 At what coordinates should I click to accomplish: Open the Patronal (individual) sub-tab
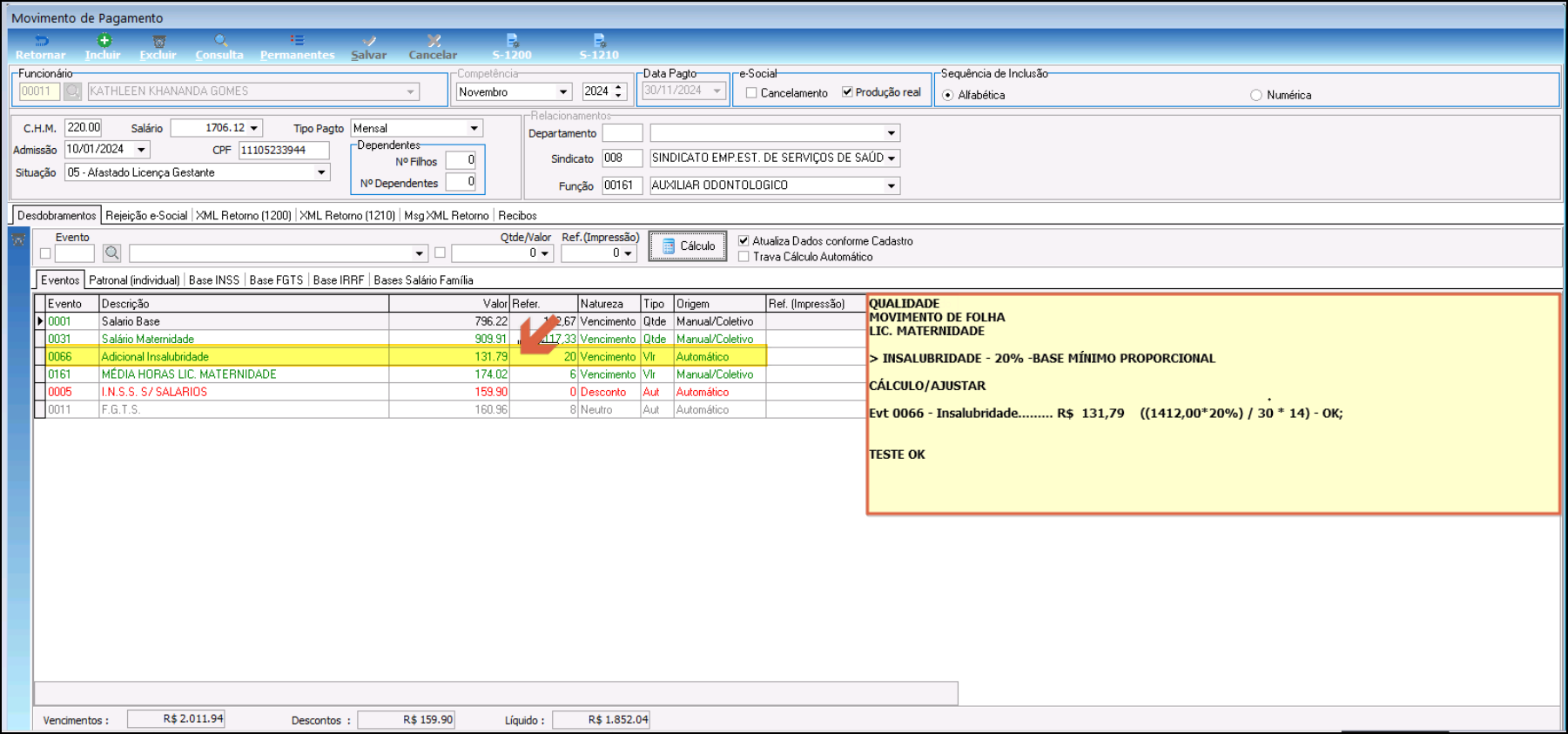[x=134, y=280]
